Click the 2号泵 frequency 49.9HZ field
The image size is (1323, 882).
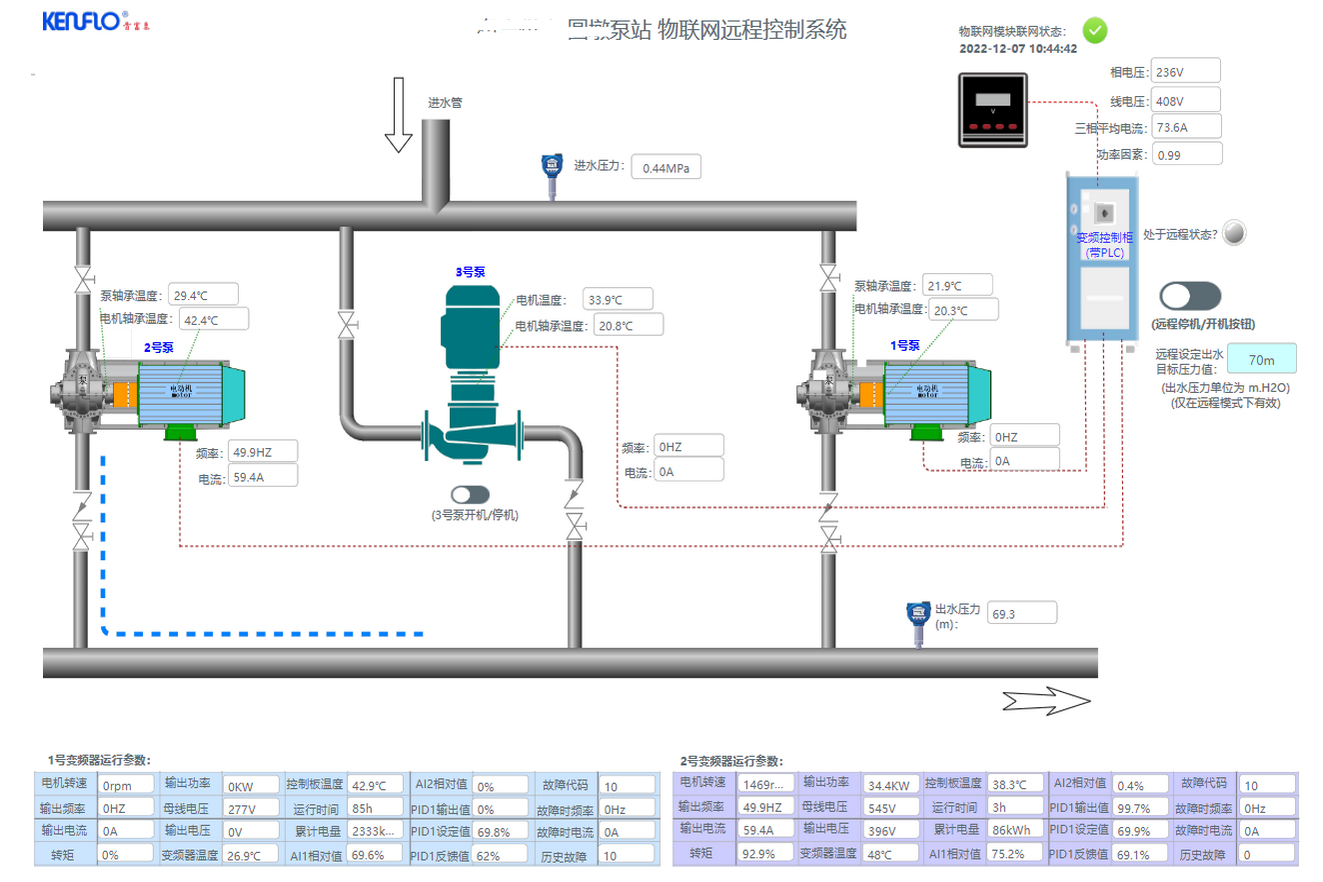[263, 452]
